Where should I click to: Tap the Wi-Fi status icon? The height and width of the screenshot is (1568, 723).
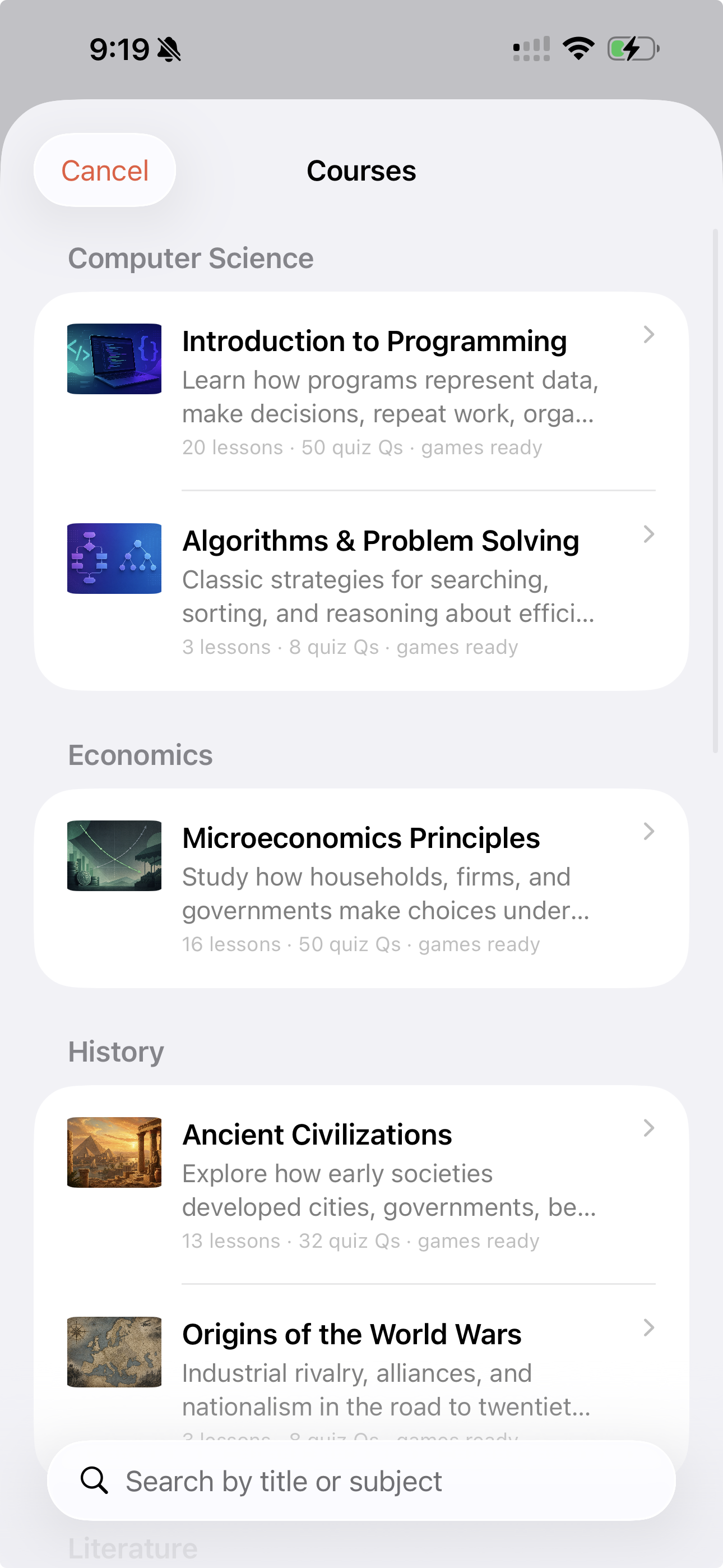[578, 49]
